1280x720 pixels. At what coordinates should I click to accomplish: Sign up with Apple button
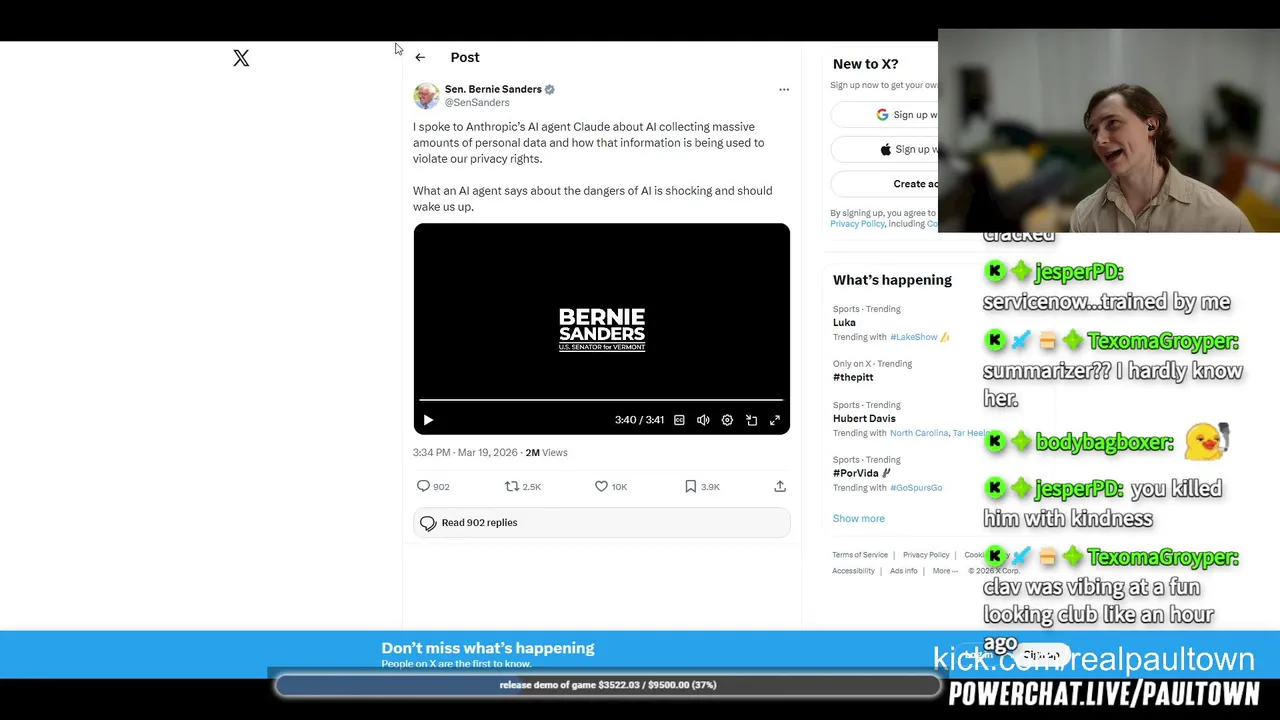[884, 149]
